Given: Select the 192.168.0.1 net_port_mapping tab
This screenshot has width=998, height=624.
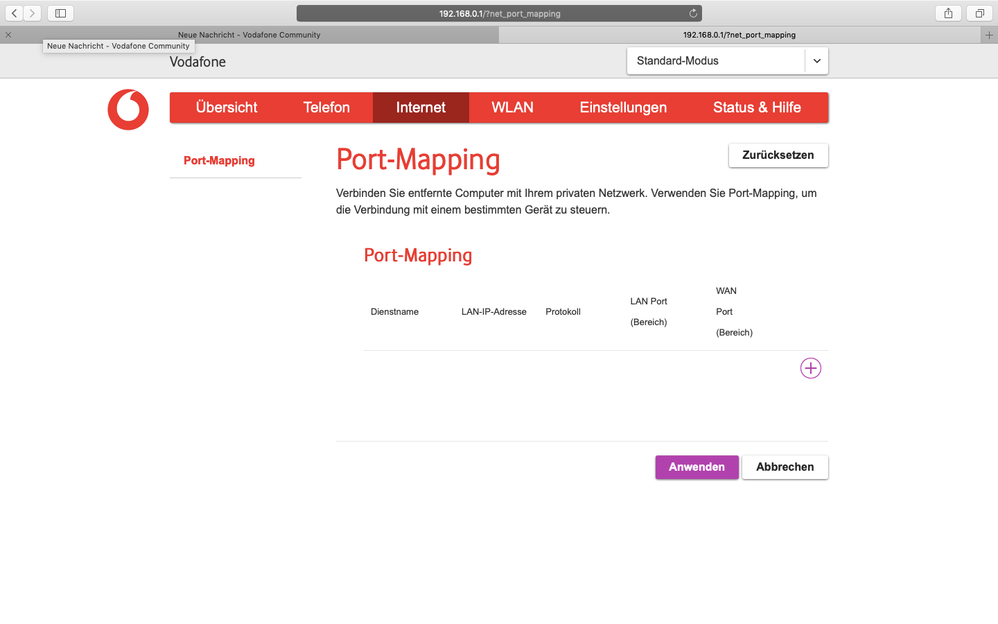Looking at the screenshot, I should click(x=740, y=35).
